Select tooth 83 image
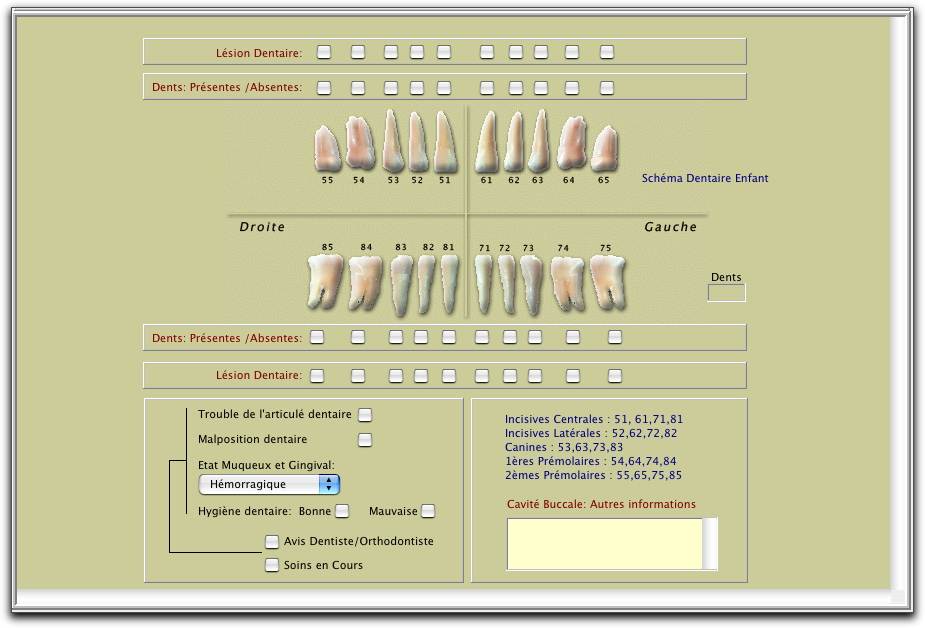 [401, 285]
